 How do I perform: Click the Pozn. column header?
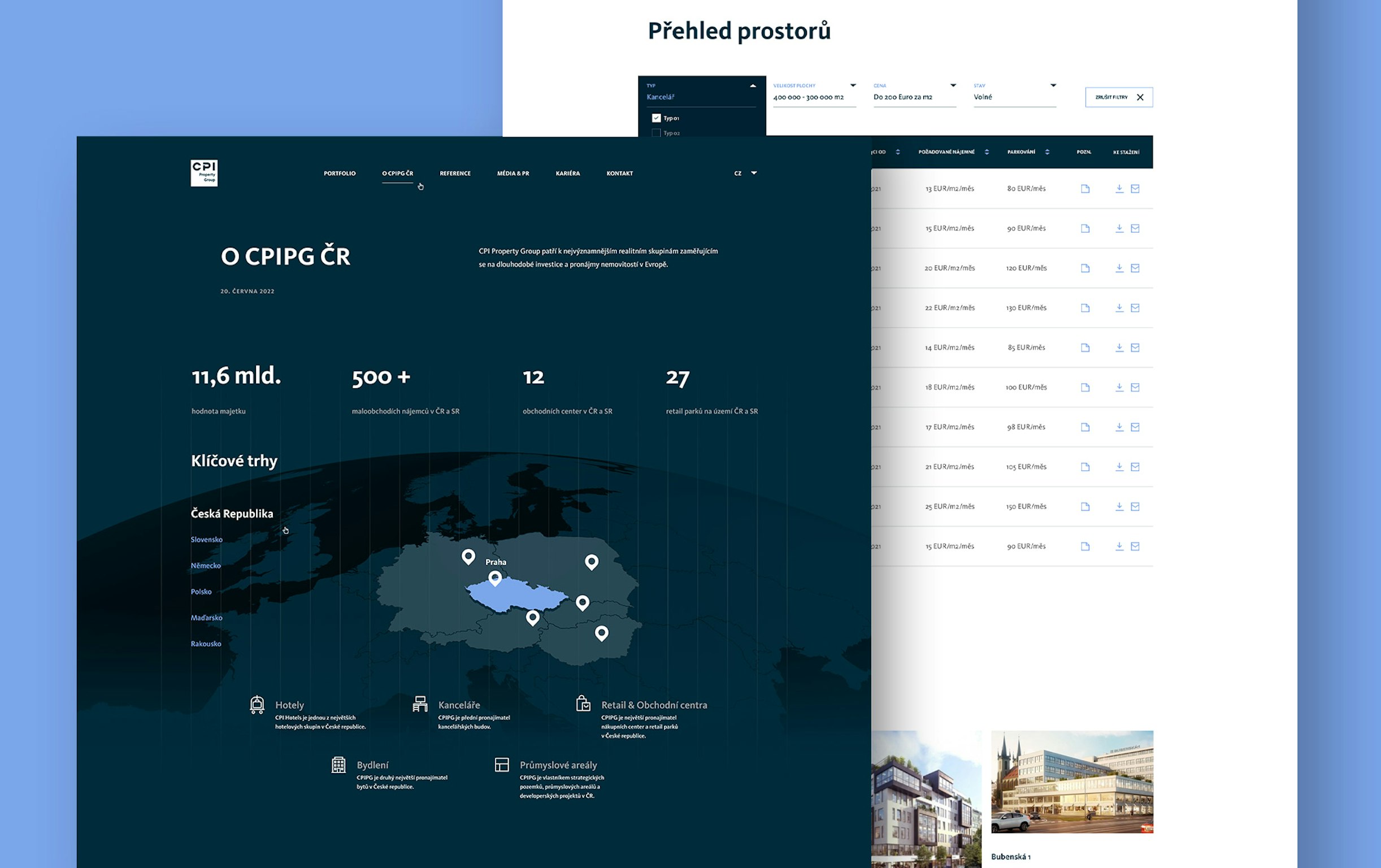click(1084, 152)
